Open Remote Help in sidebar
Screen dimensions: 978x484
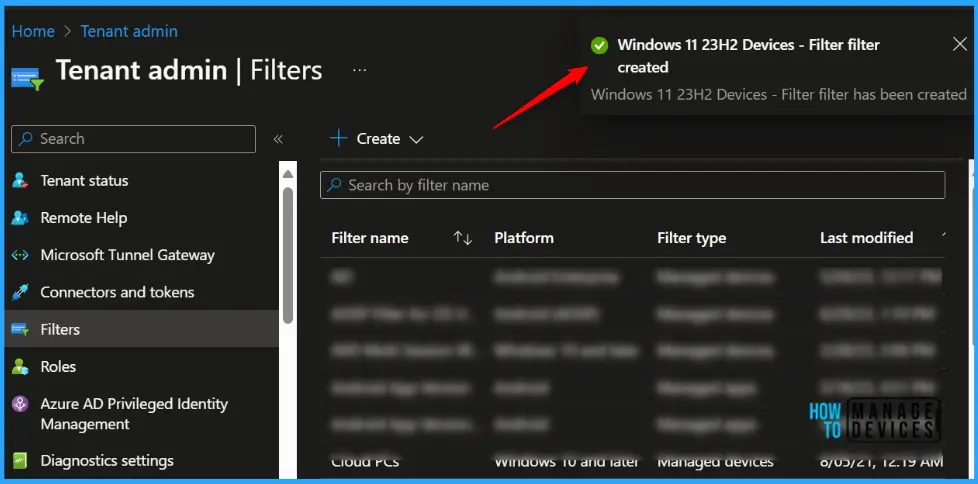pyautogui.click(x=84, y=218)
